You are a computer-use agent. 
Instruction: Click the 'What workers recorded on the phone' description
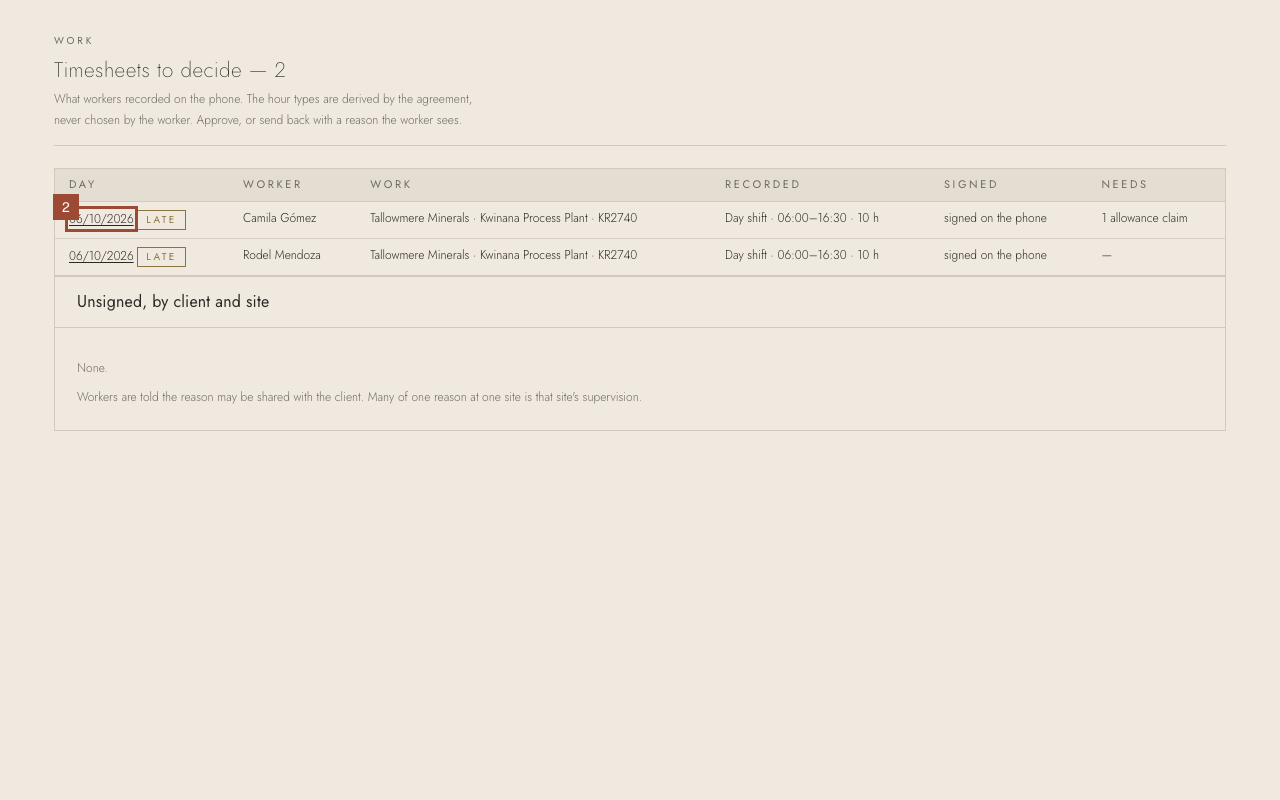click(263, 110)
